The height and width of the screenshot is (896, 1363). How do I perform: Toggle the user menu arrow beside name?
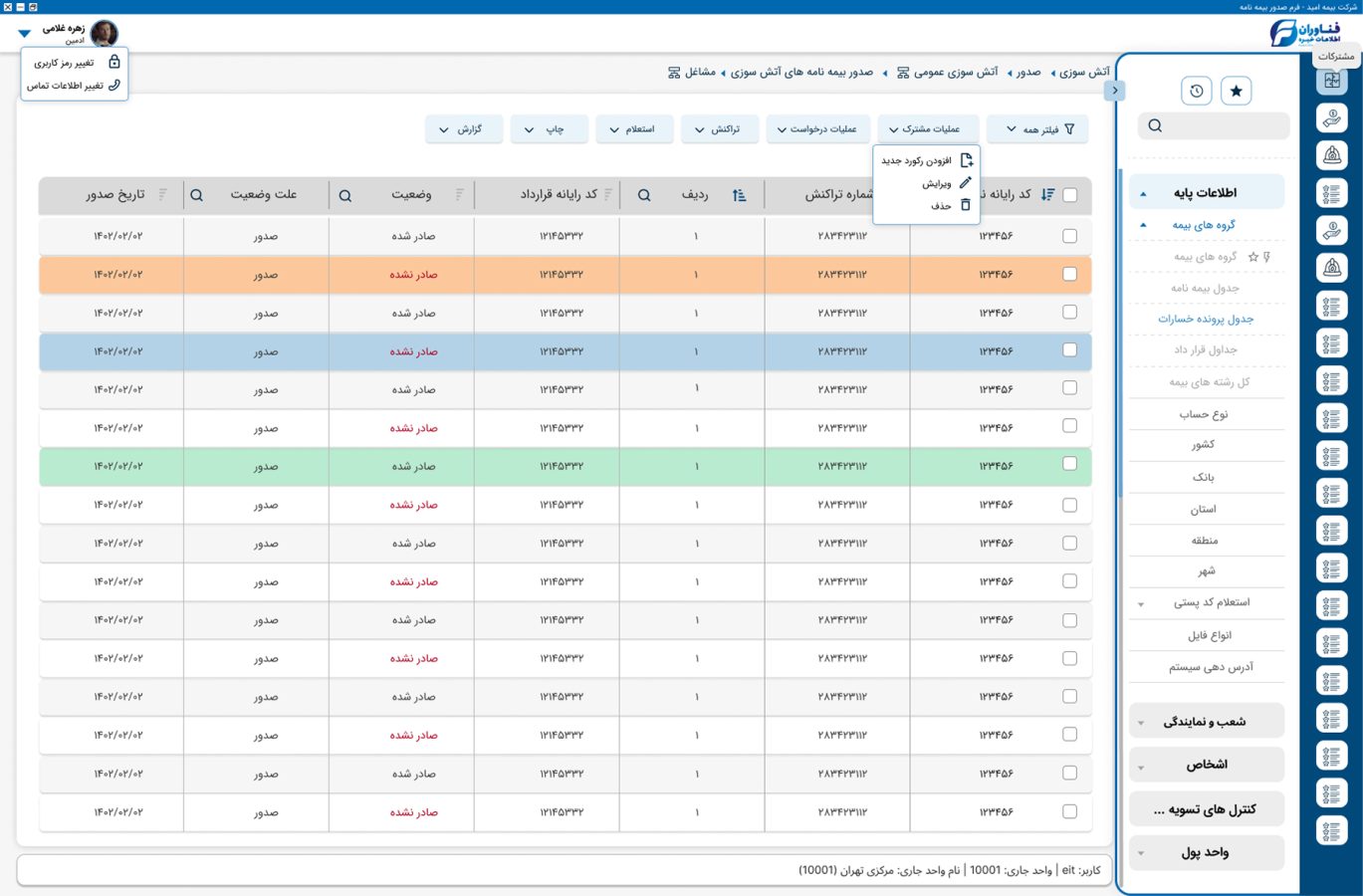pyautogui.click(x=25, y=34)
